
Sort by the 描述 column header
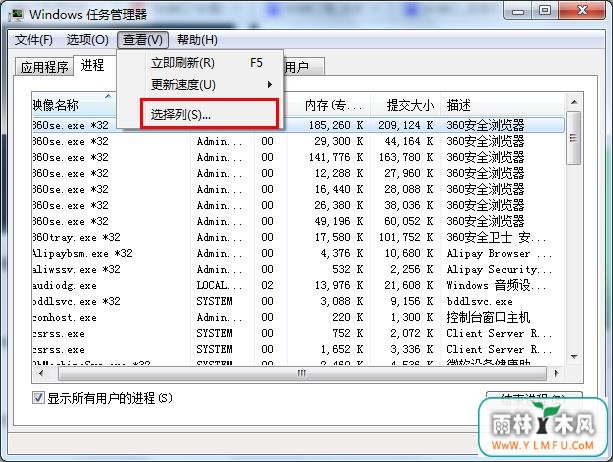(x=502, y=105)
